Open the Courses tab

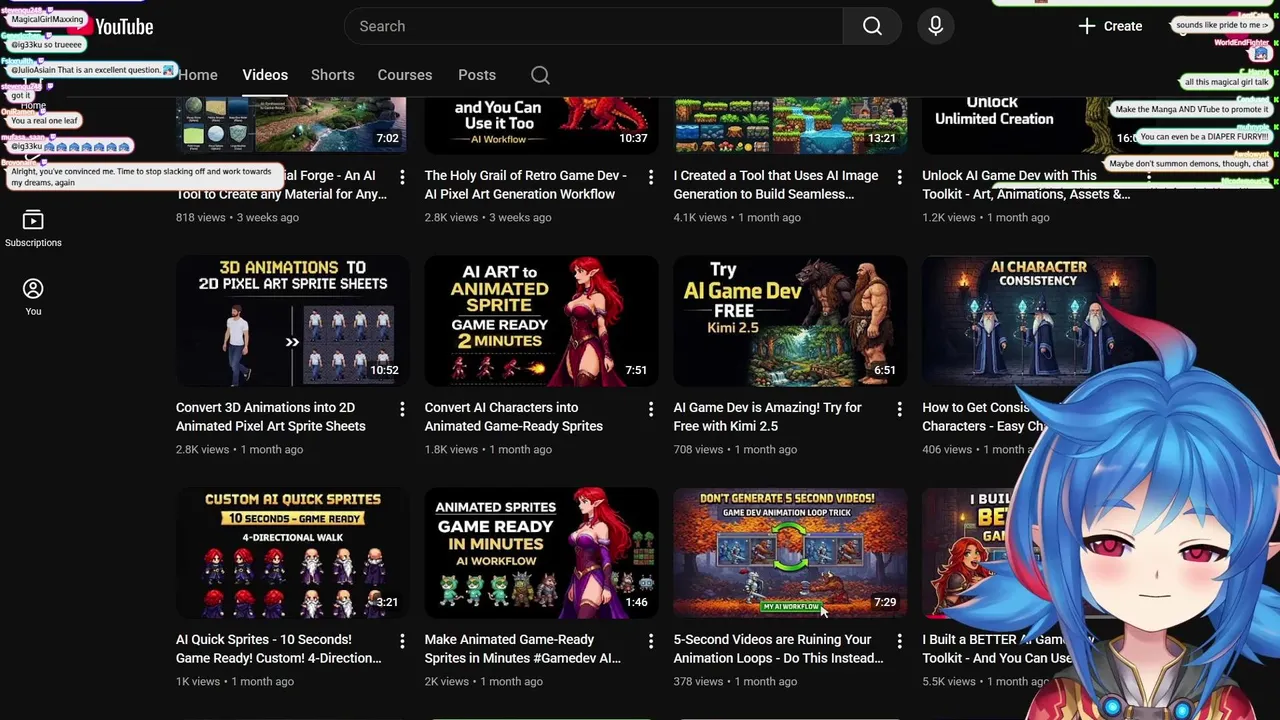405,75
